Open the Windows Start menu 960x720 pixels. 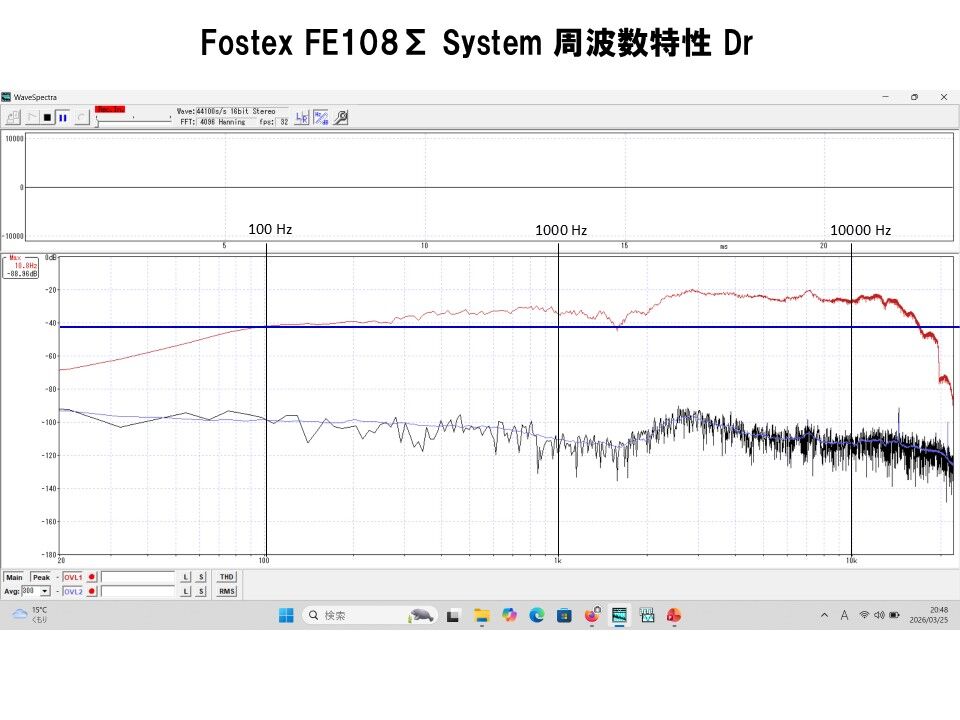click(286, 615)
